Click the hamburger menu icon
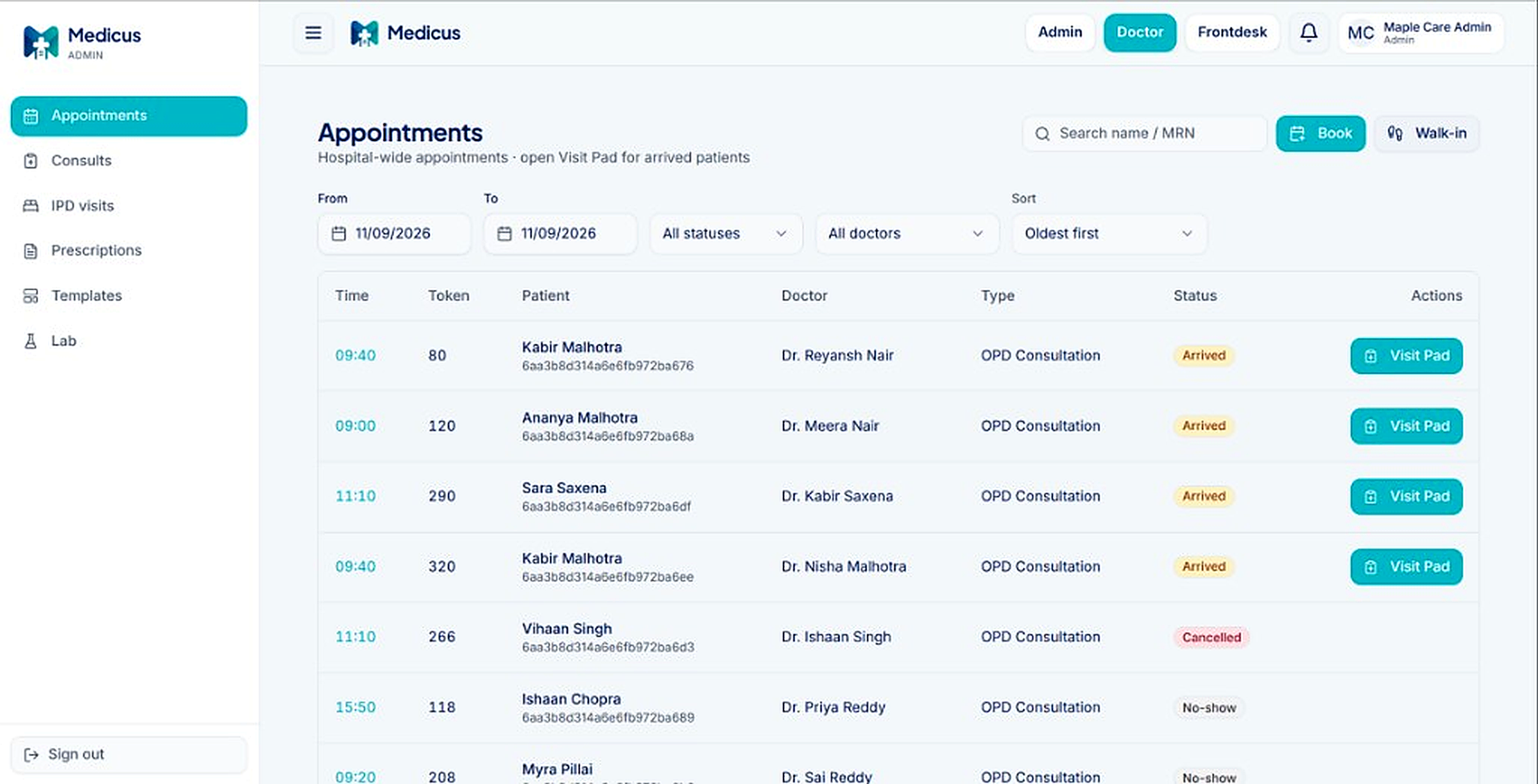 coord(313,32)
